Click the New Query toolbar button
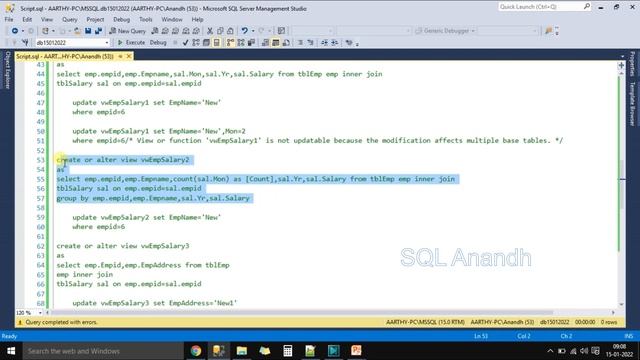 [127, 31]
